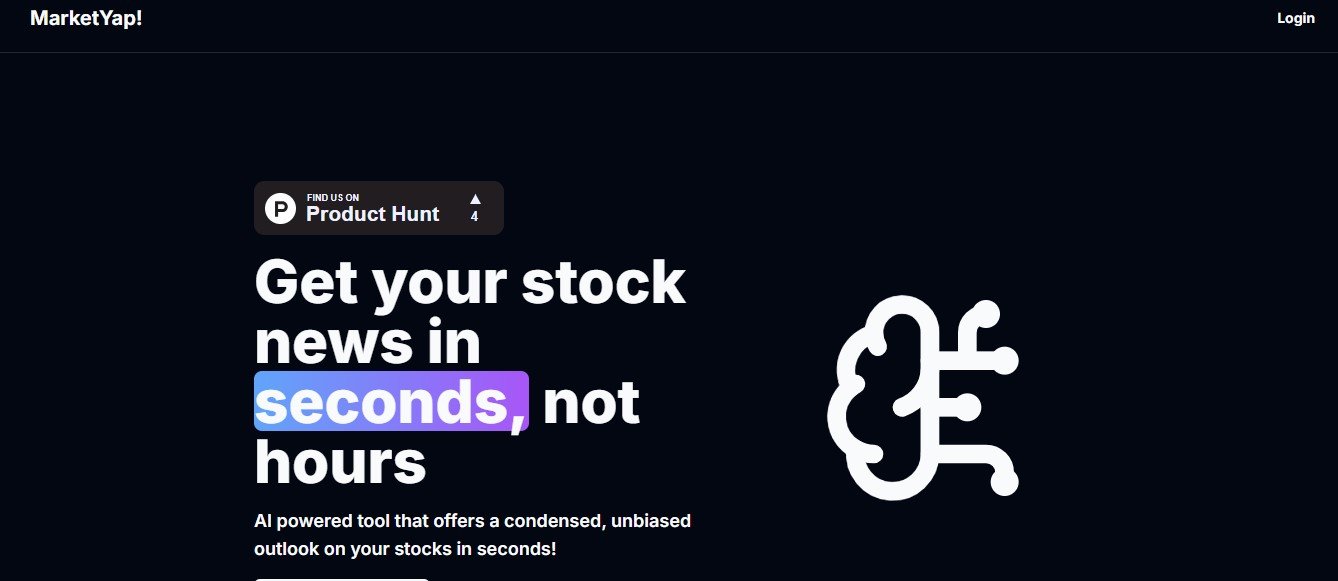Click the white button below the description
This screenshot has height=581, width=1338.
click(341, 577)
